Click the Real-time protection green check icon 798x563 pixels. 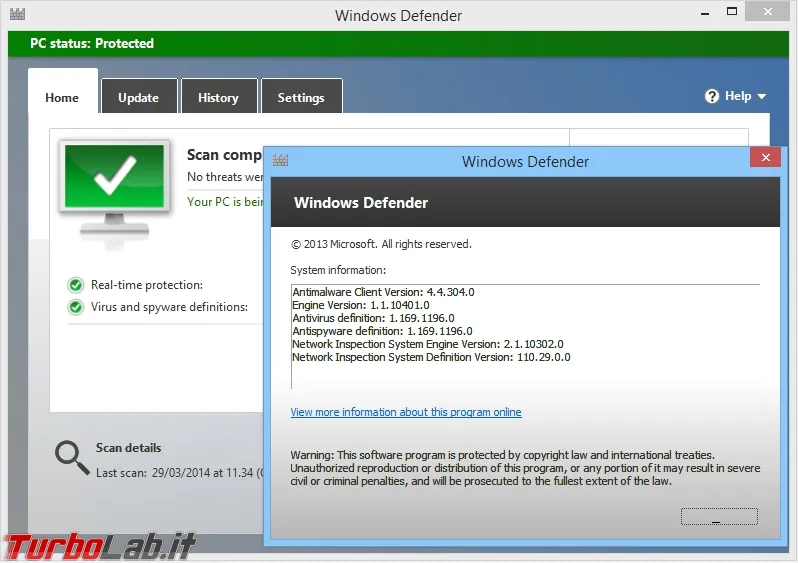(76, 285)
